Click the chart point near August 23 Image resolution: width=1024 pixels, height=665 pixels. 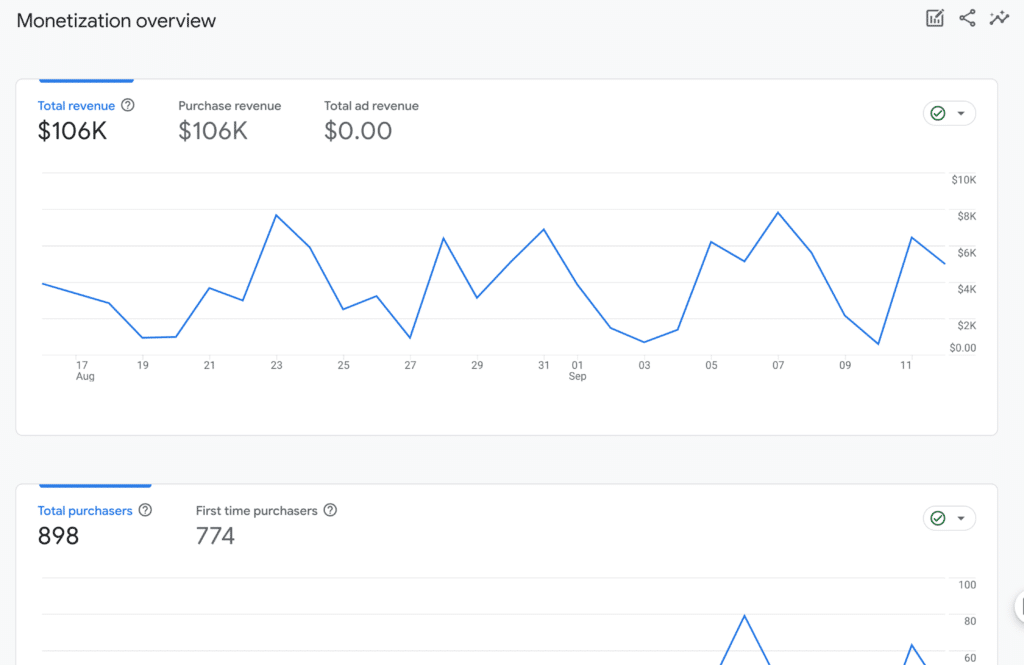coord(277,213)
